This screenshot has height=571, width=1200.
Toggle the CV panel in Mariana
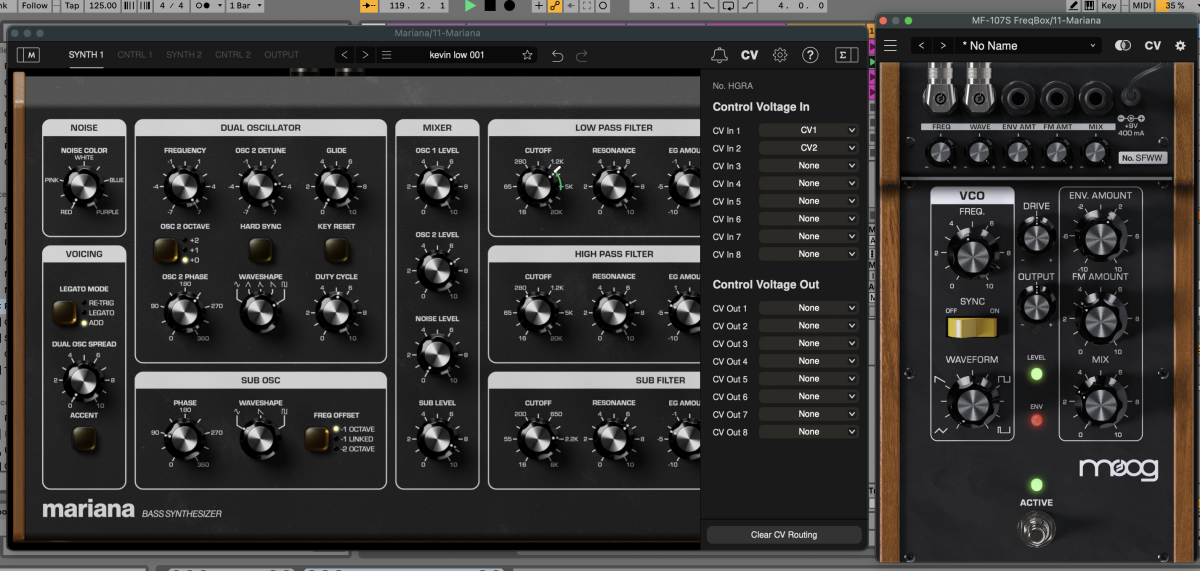pyautogui.click(x=749, y=55)
